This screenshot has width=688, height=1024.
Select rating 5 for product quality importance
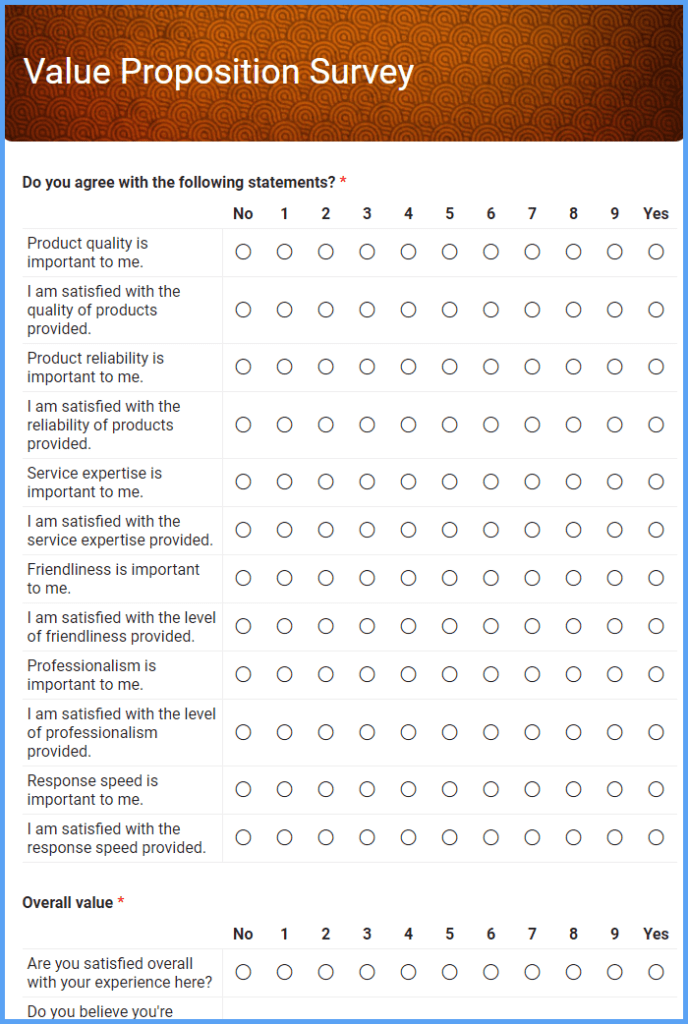pos(449,252)
